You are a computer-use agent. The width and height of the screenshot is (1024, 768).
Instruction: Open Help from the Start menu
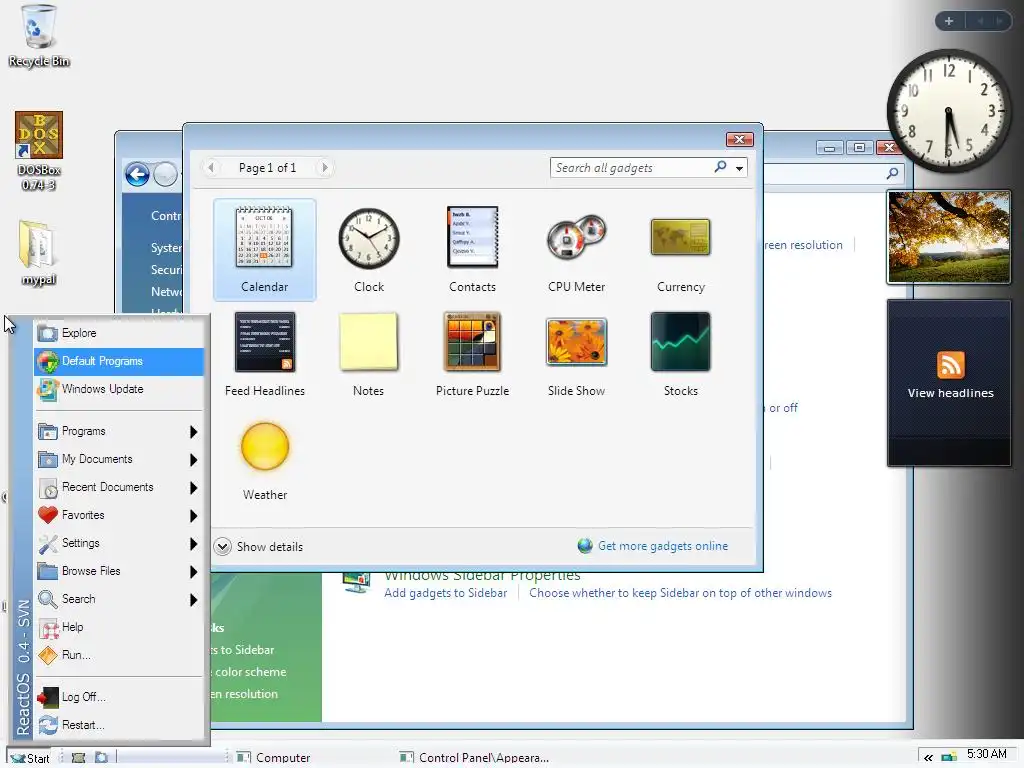[119, 628]
